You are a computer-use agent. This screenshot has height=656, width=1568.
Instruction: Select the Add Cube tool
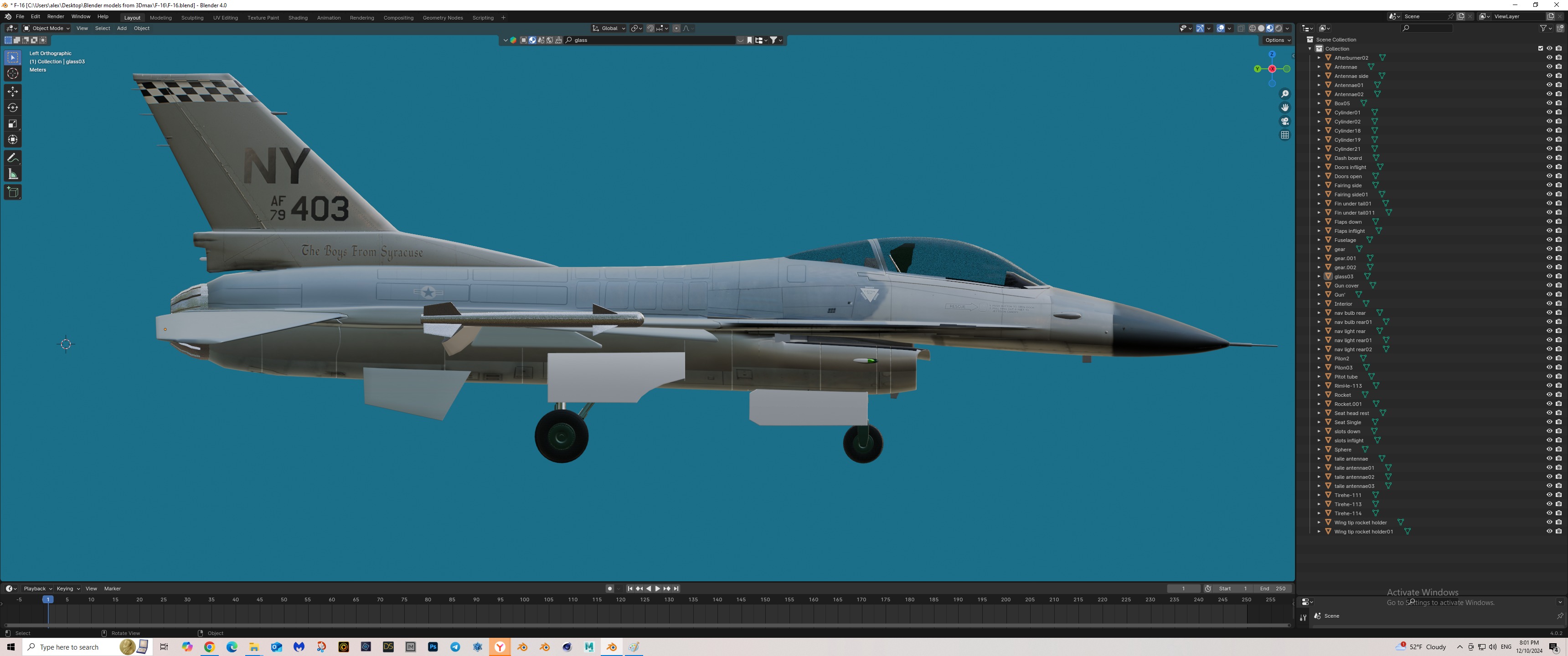(13, 192)
